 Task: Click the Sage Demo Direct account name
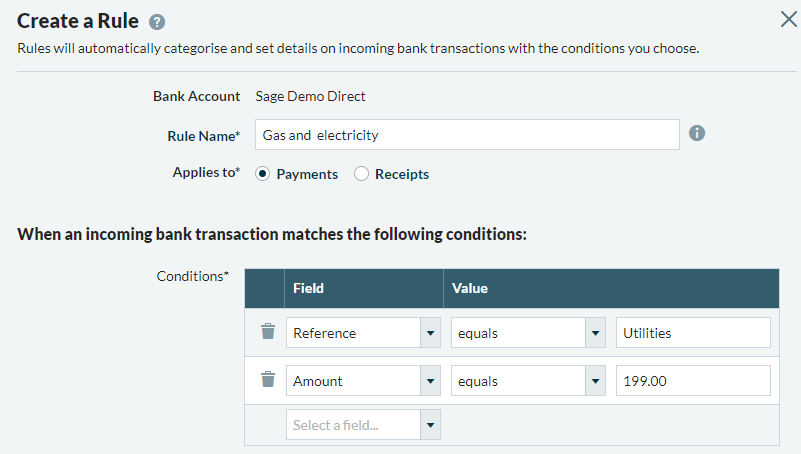(x=311, y=96)
